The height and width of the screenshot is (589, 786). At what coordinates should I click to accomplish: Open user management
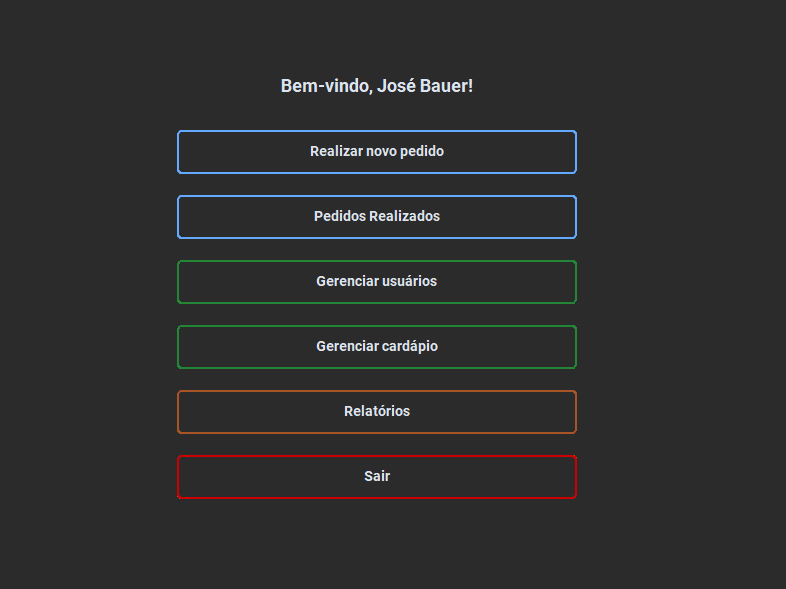click(x=377, y=282)
